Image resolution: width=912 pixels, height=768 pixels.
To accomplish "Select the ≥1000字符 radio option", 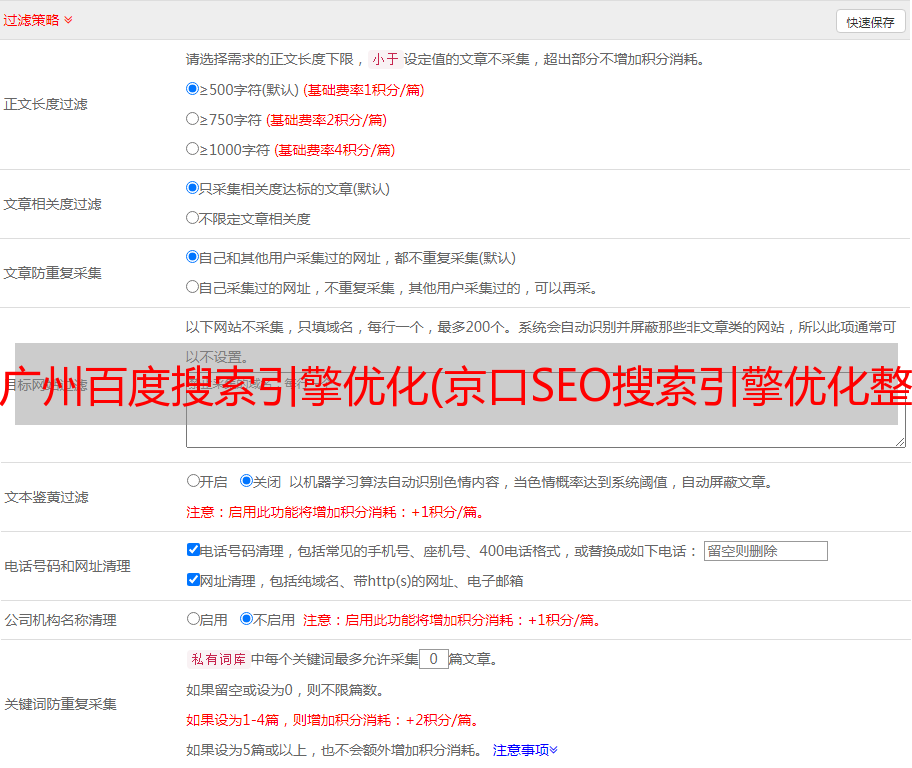I will point(193,149).
